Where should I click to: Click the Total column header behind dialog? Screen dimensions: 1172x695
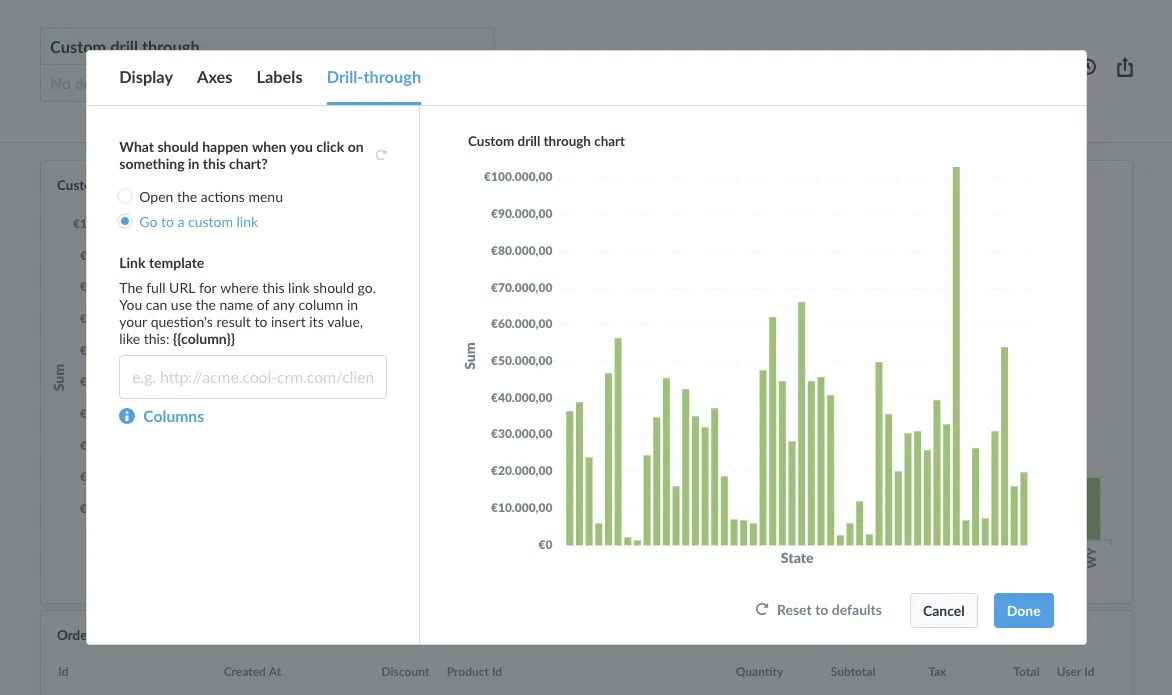coord(1026,672)
